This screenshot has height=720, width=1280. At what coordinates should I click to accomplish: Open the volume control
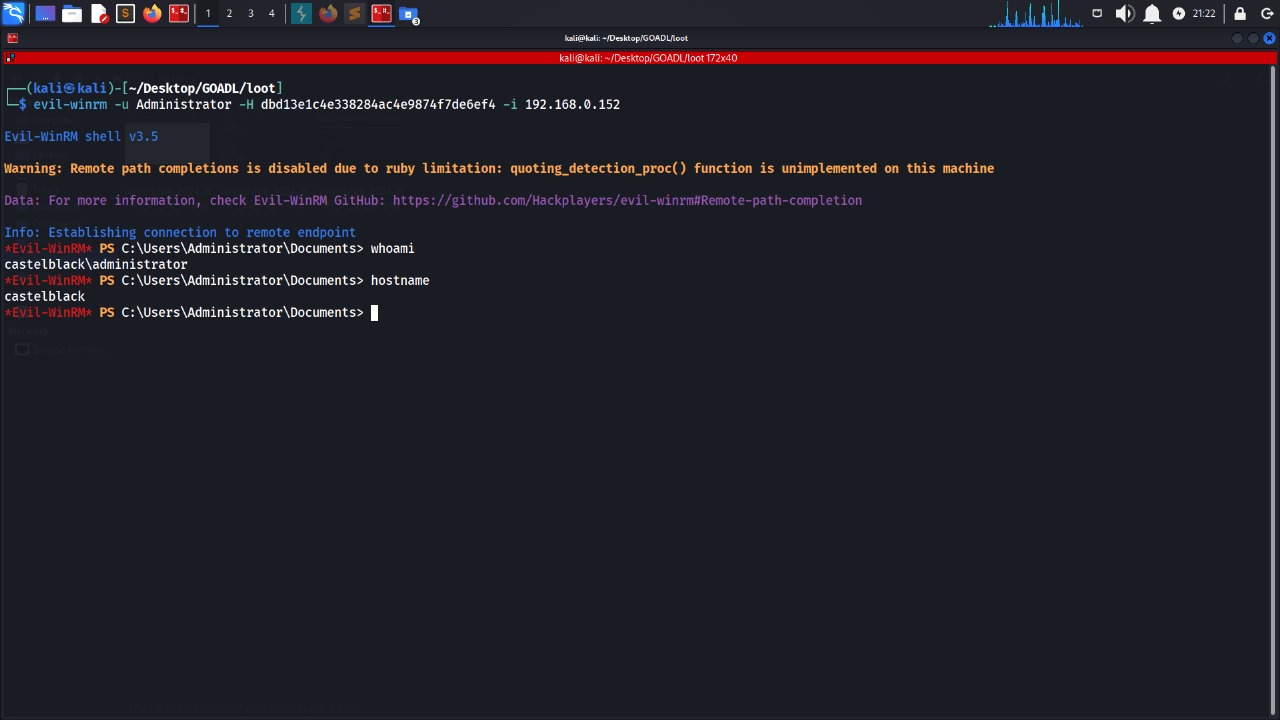click(1124, 13)
